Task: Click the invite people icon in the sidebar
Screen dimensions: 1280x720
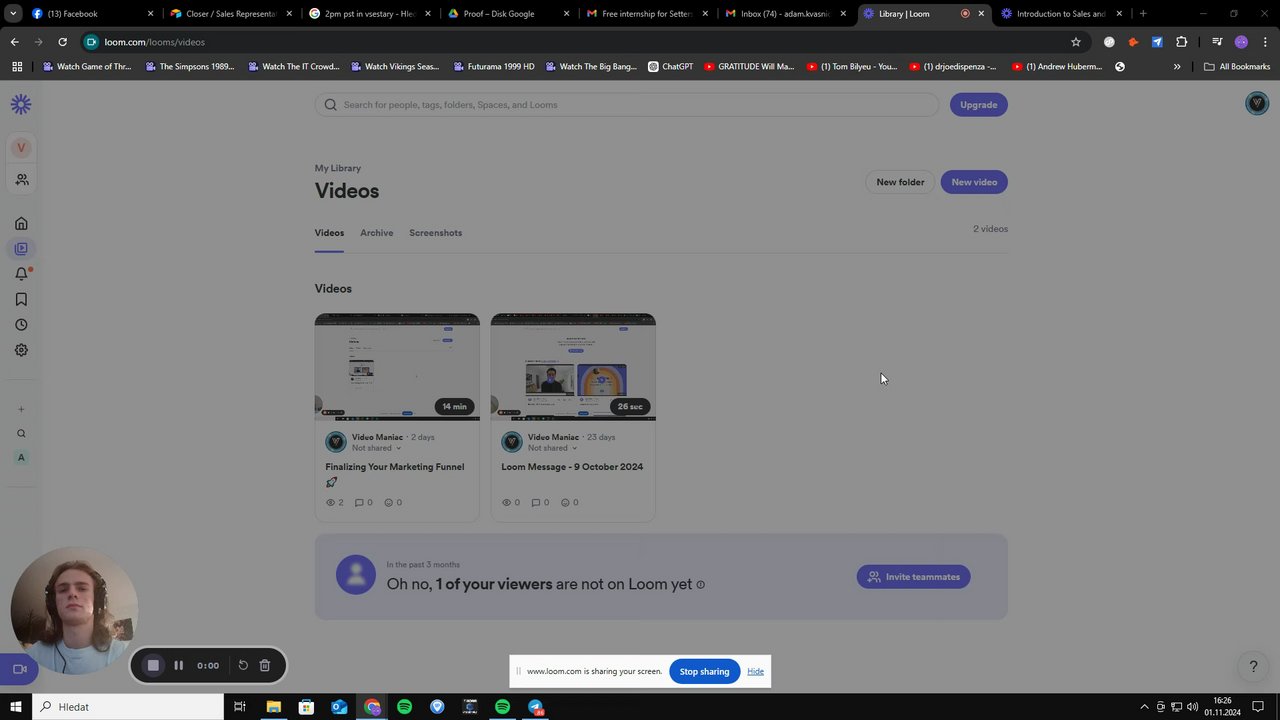Action: pyautogui.click(x=21, y=180)
